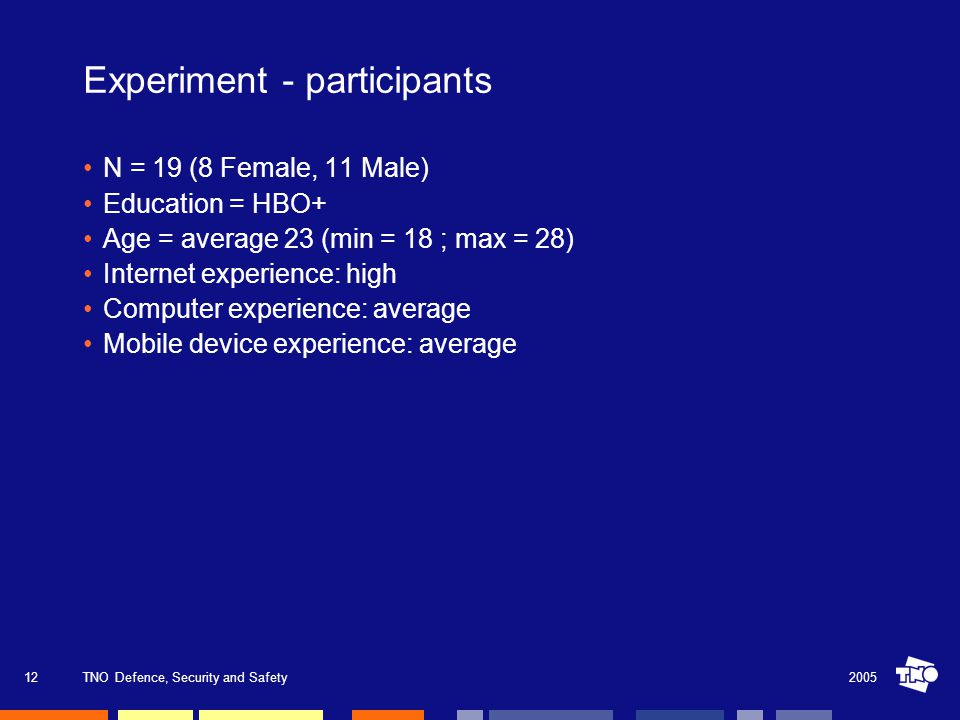This screenshot has height=720, width=960.
Task: Click the 'Age = average 23' bullet
Action: (338, 238)
